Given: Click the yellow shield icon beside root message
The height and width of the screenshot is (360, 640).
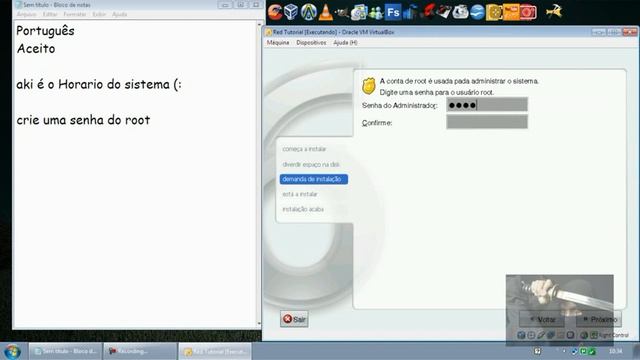Looking at the screenshot, I should [368, 86].
